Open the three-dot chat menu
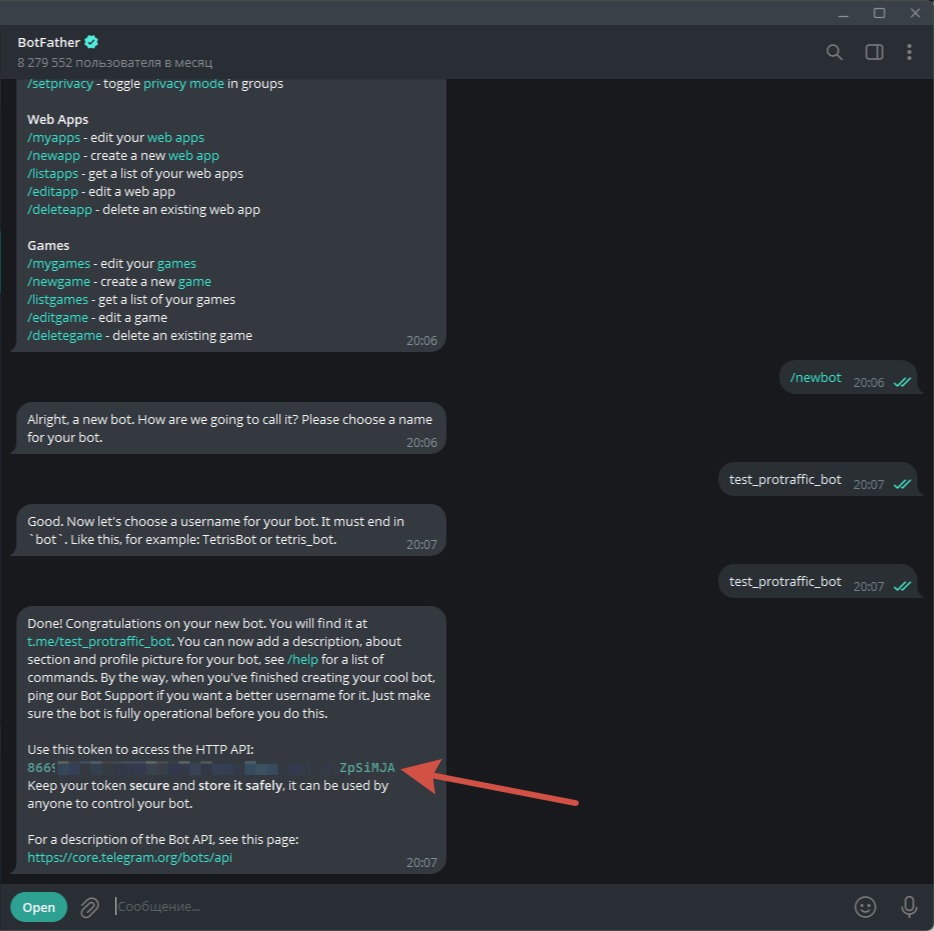Viewport: 934px width, 931px height. [909, 52]
